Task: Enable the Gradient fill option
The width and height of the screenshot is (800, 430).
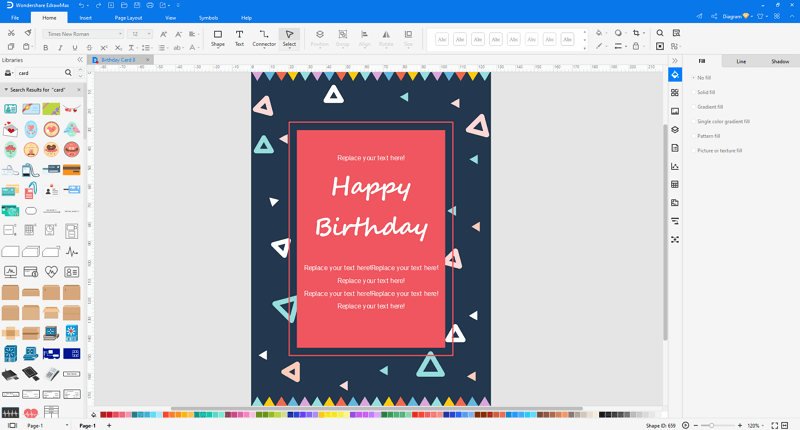Action: 711,107
